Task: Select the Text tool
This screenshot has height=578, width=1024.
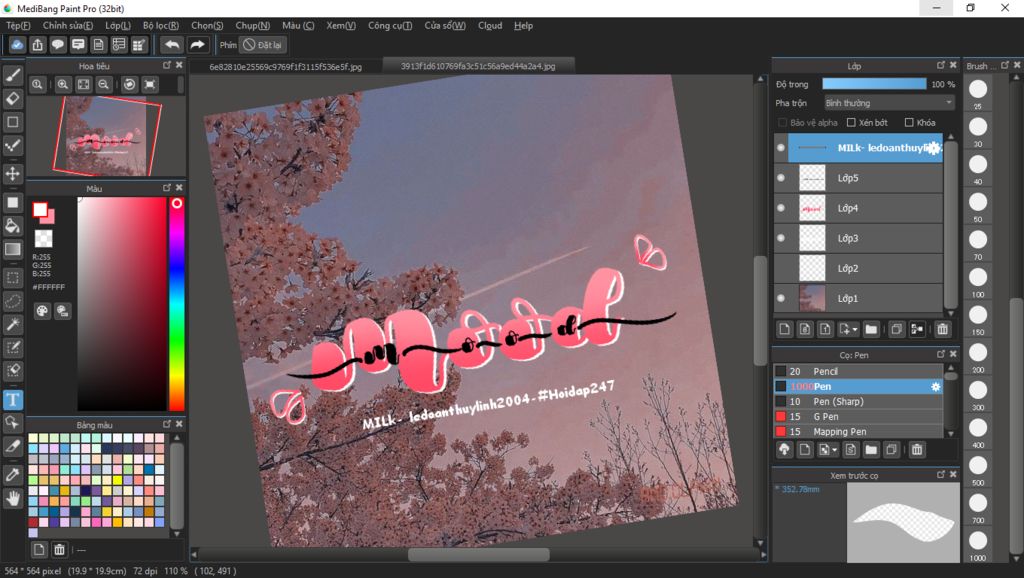Action: click(x=12, y=399)
